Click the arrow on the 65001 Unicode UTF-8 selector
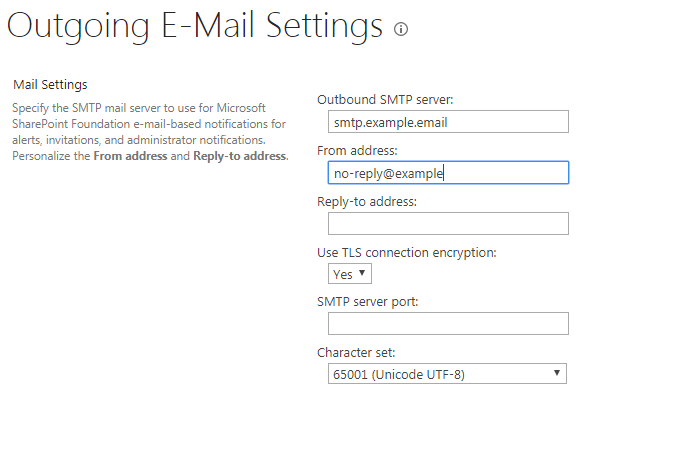The height and width of the screenshot is (456, 675). [556, 374]
